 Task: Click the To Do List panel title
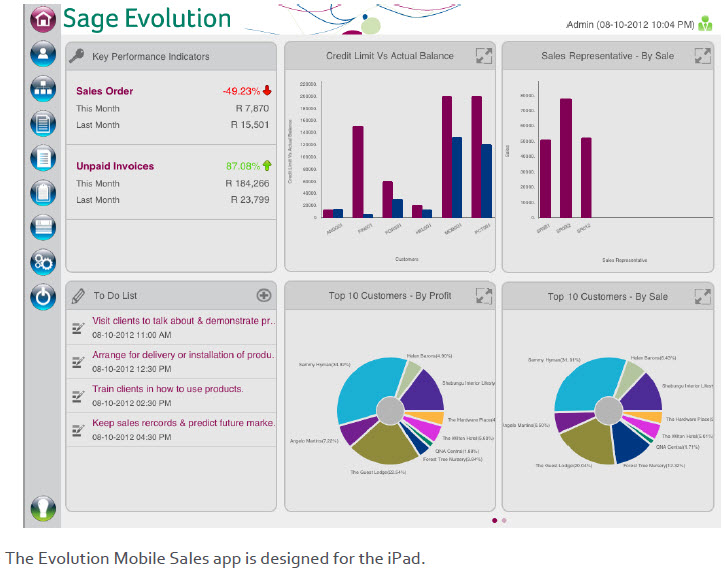click(116, 295)
